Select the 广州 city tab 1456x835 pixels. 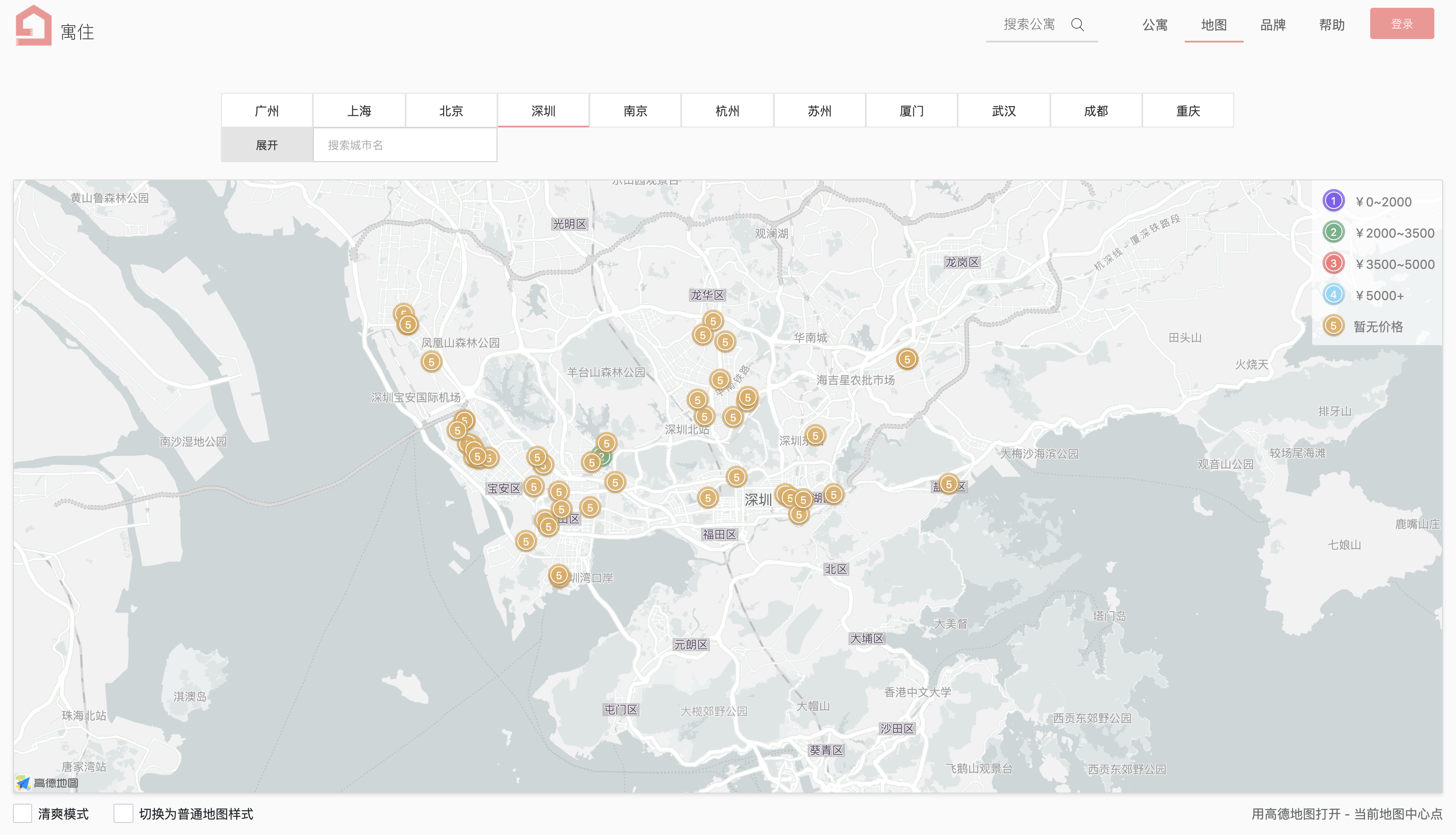click(266, 111)
